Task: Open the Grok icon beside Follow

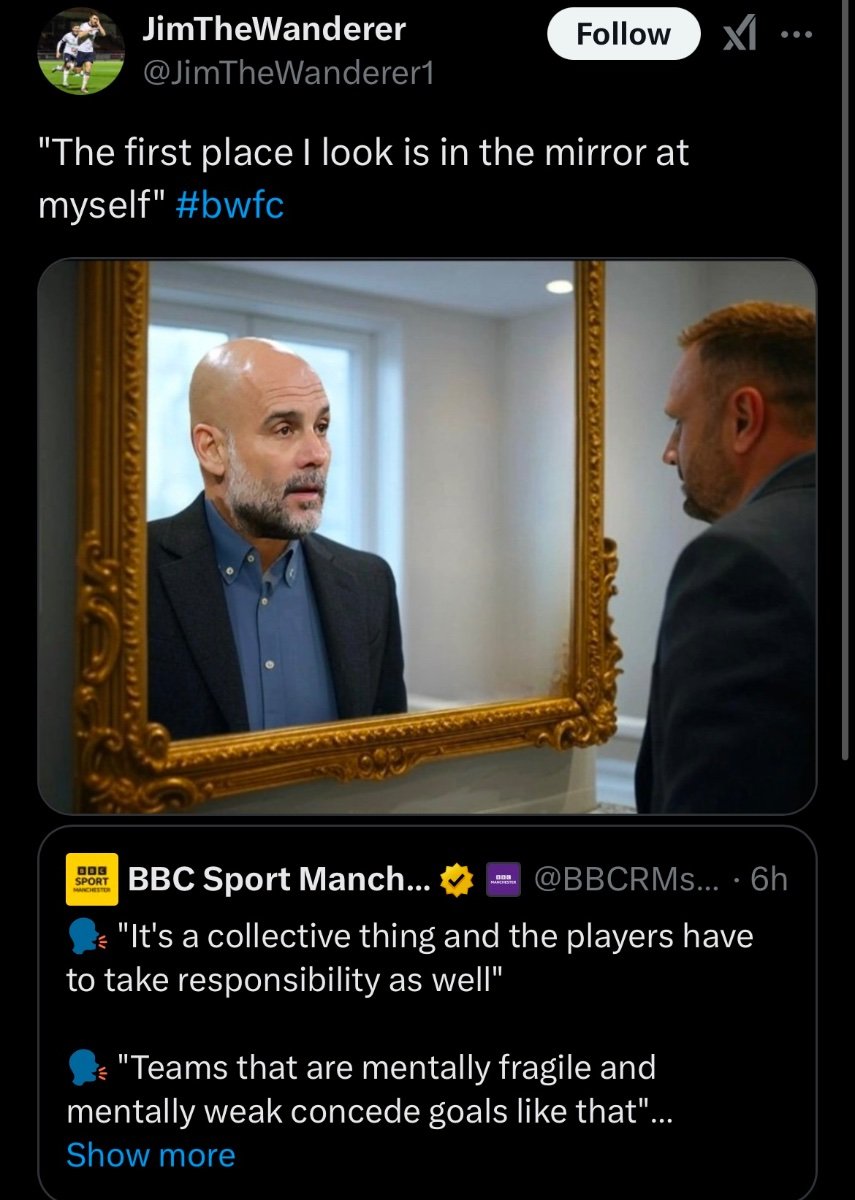Action: [741, 36]
